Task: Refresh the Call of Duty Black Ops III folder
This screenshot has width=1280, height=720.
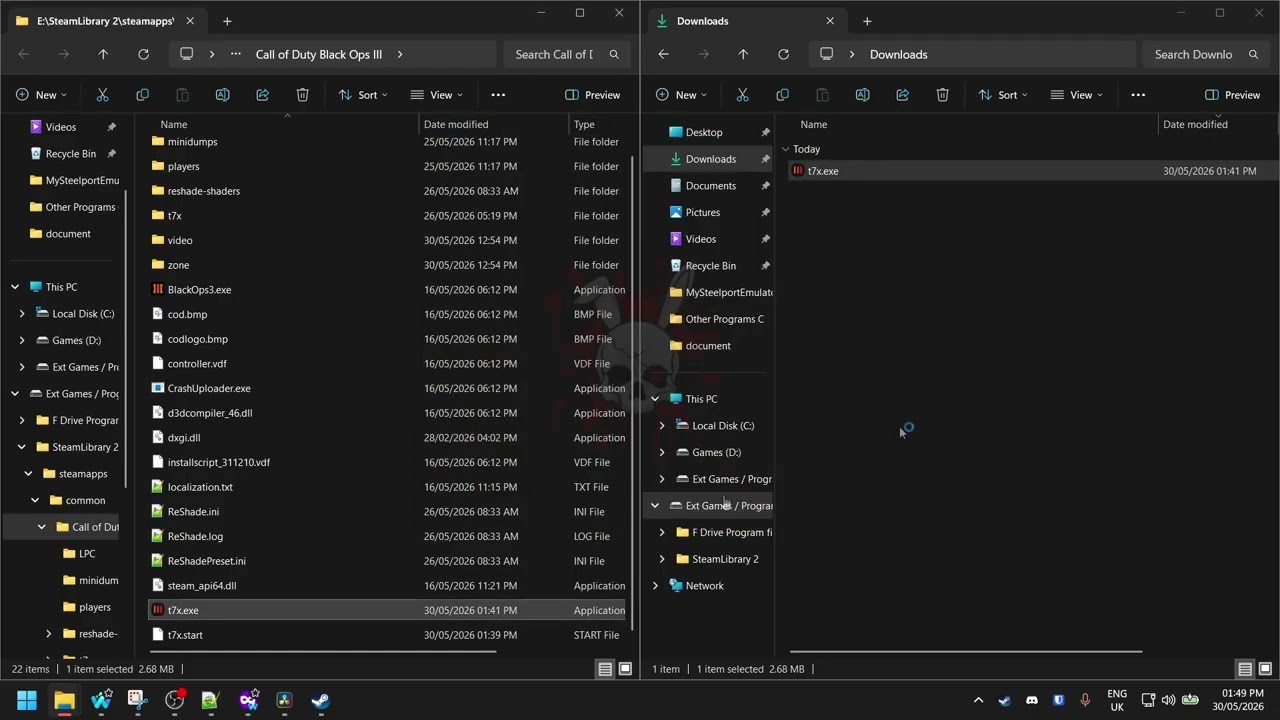Action: pyautogui.click(x=143, y=54)
